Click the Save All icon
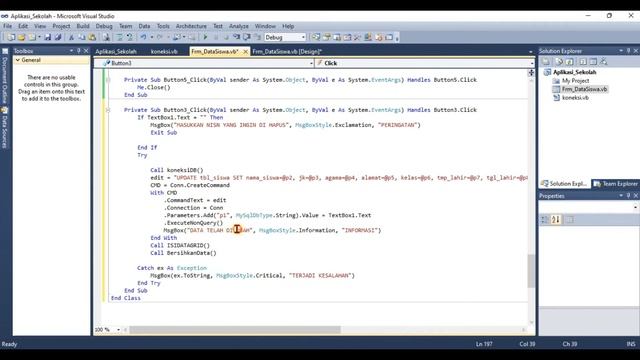The width and height of the screenshot is (640, 360). tap(58, 37)
